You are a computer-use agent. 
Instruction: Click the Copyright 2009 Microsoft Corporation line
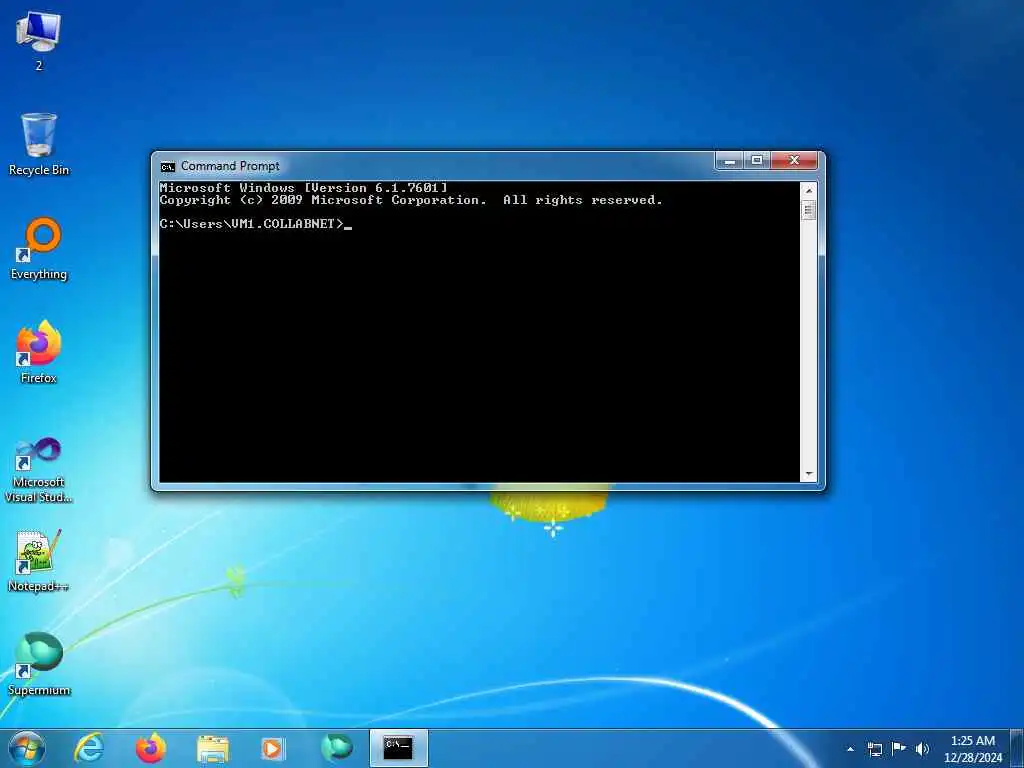(x=411, y=200)
